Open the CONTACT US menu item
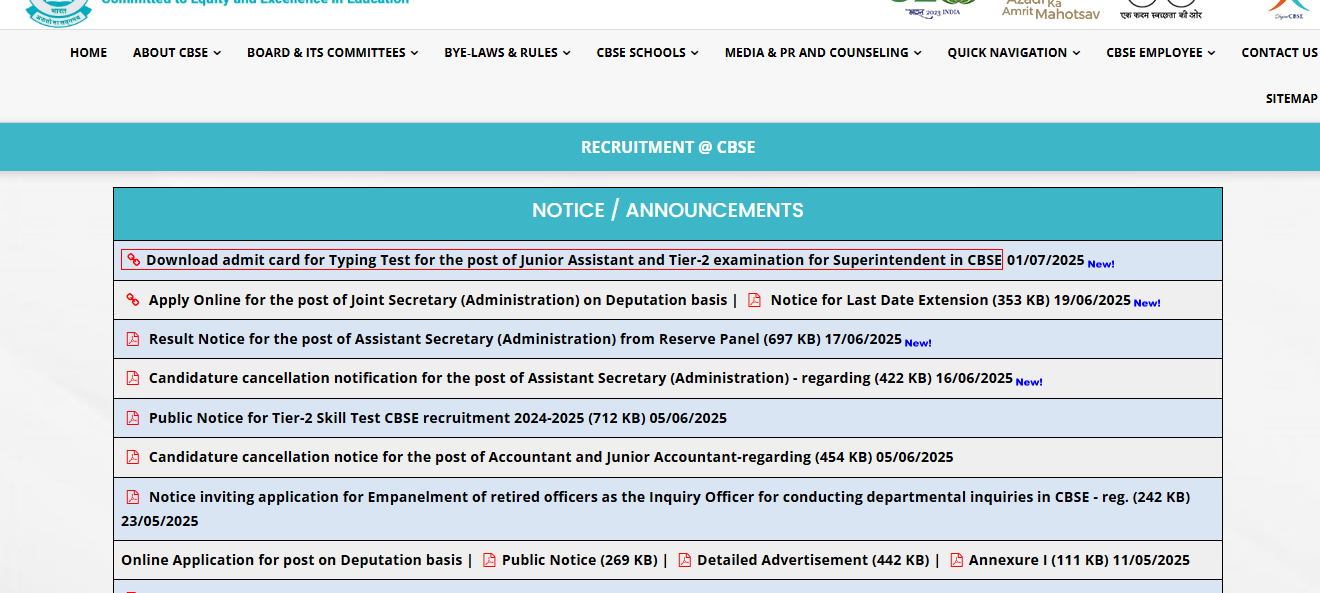 [x=1280, y=53]
